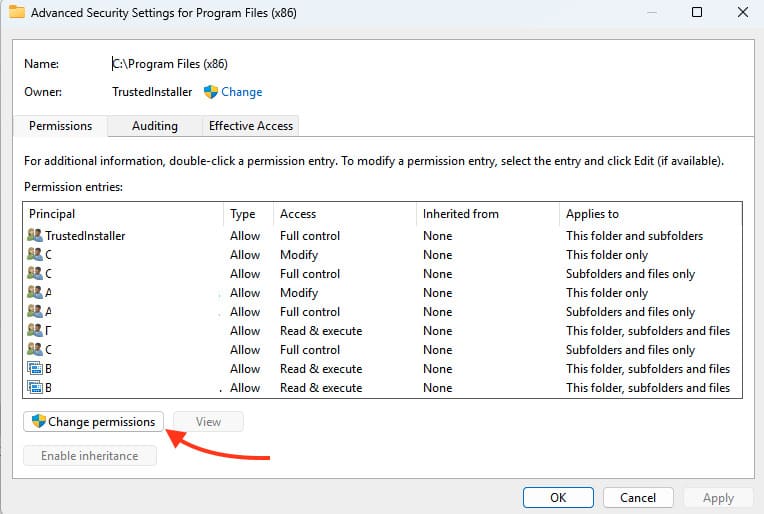The height and width of the screenshot is (514, 764).
Task: Click the user-group icon of the Read & execute entry
Action: coord(35,331)
